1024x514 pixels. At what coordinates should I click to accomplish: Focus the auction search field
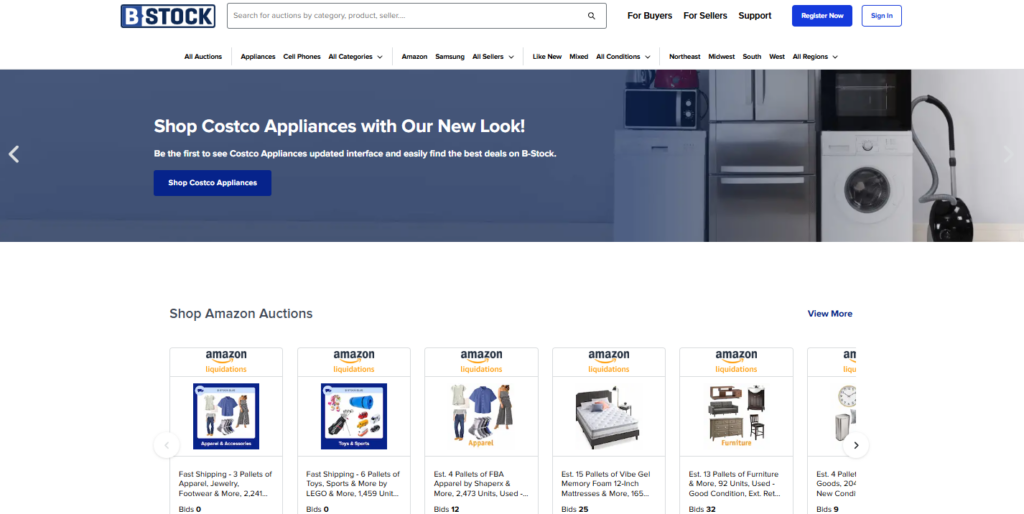(x=417, y=16)
